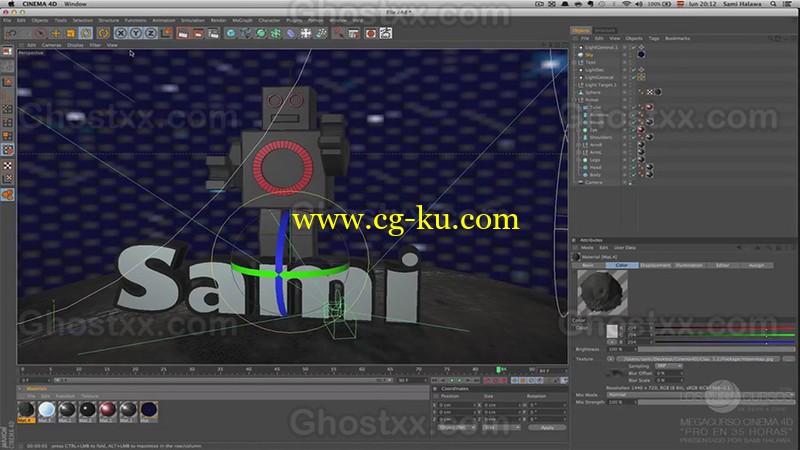Toggle the Y axis lock

point(136,33)
